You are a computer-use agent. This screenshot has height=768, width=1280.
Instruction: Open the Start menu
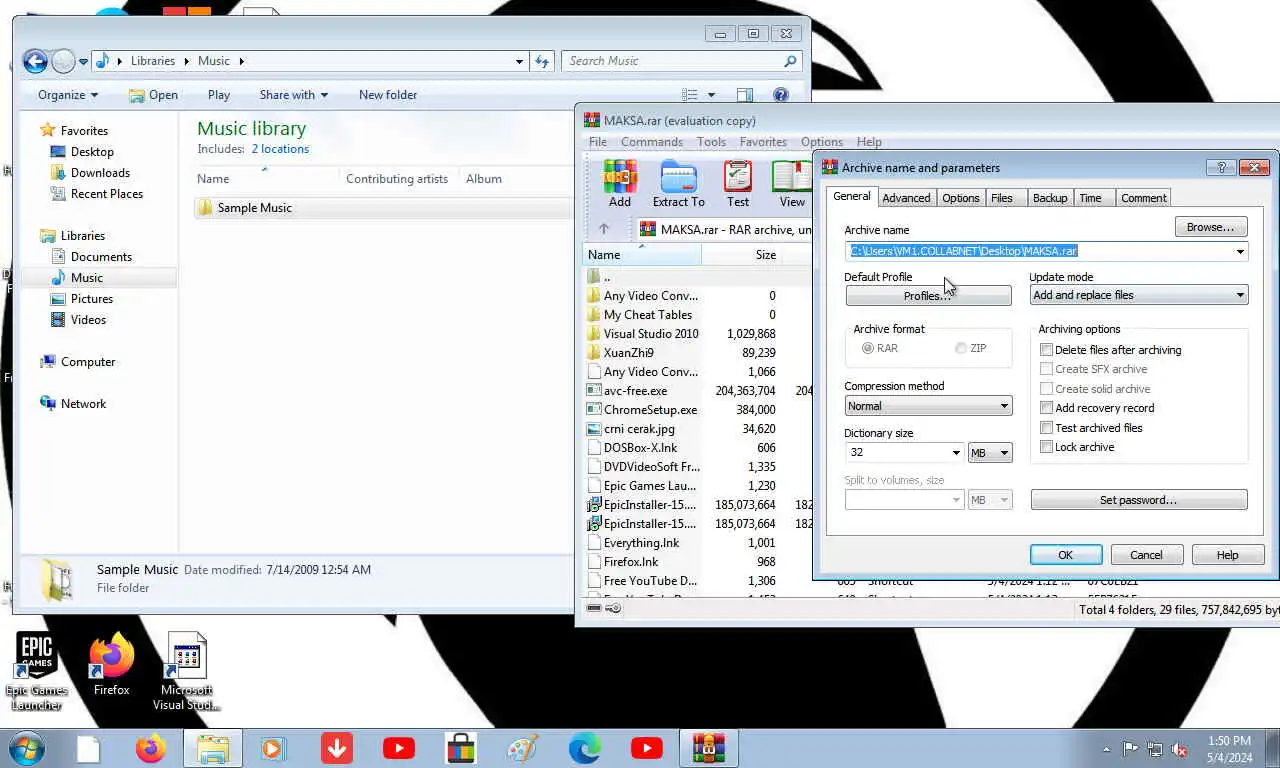pos(27,748)
